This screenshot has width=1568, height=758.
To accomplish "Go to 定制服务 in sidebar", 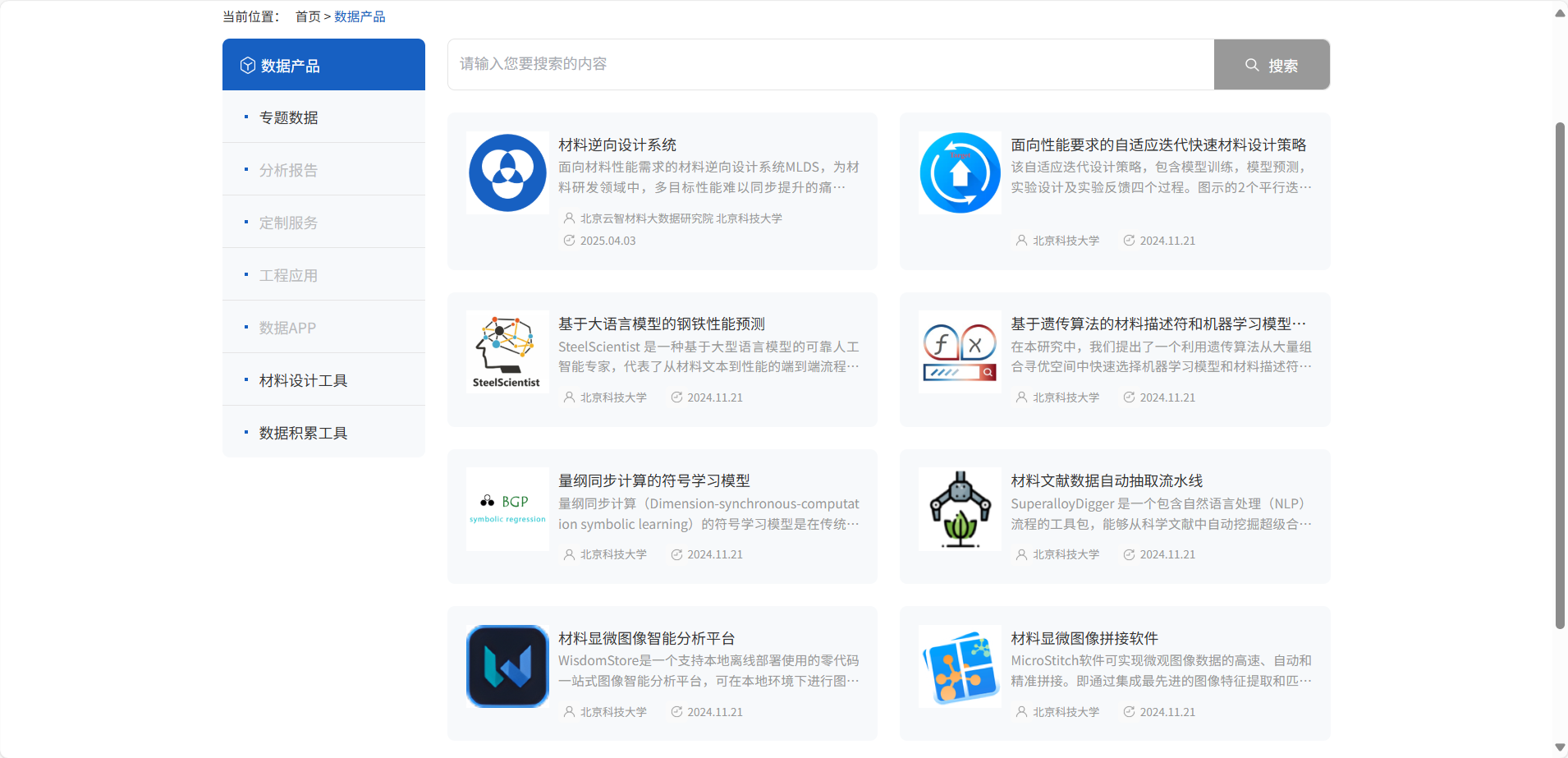I will (x=288, y=223).
